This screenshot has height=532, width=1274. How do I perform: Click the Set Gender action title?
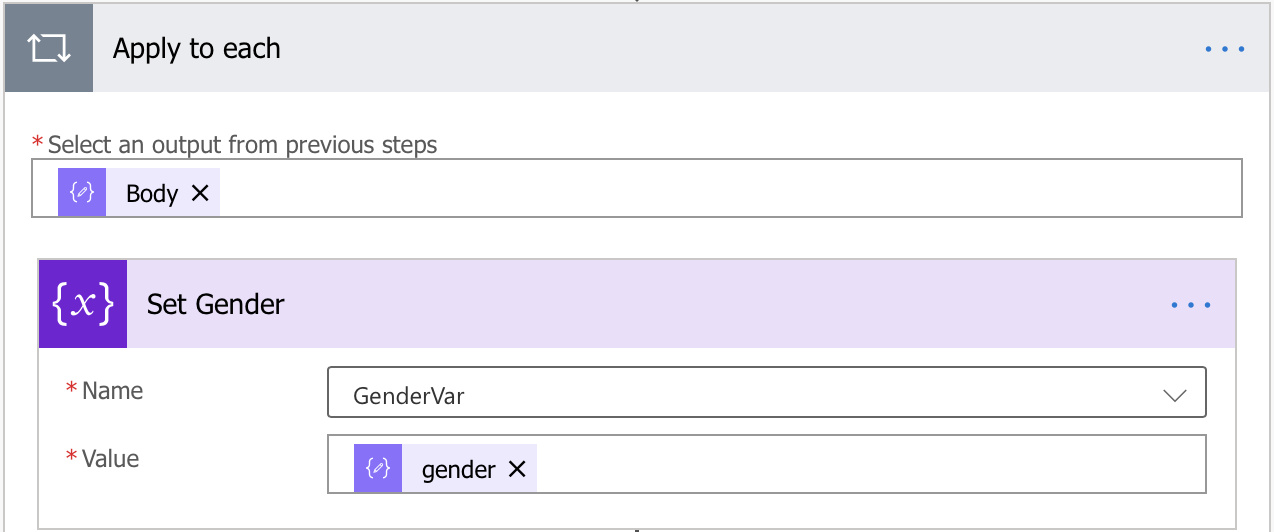click(216, 304)
